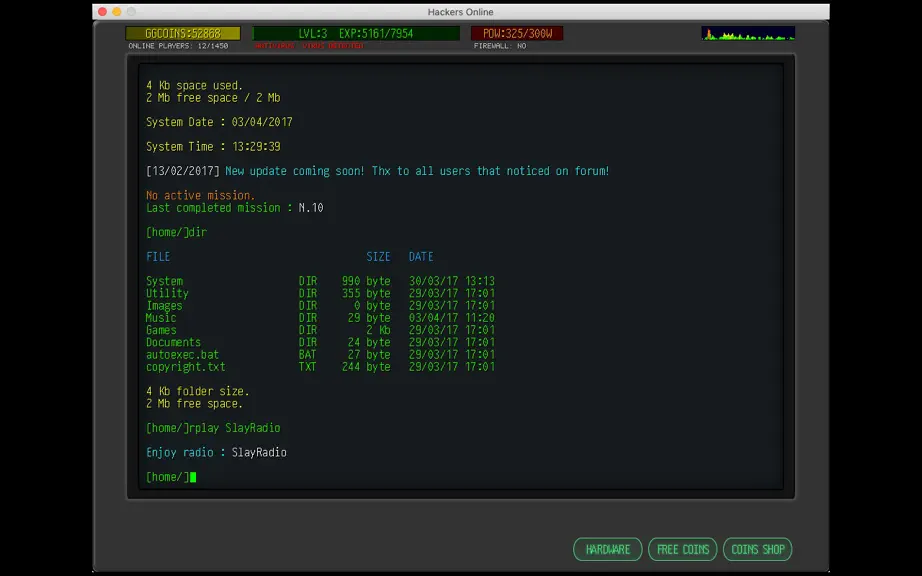Image resolution: width=922 pixels, height=576 pixels.
Task: Open the COINS SHOP button
Action: pyautogui.click(x=757, y=550)
